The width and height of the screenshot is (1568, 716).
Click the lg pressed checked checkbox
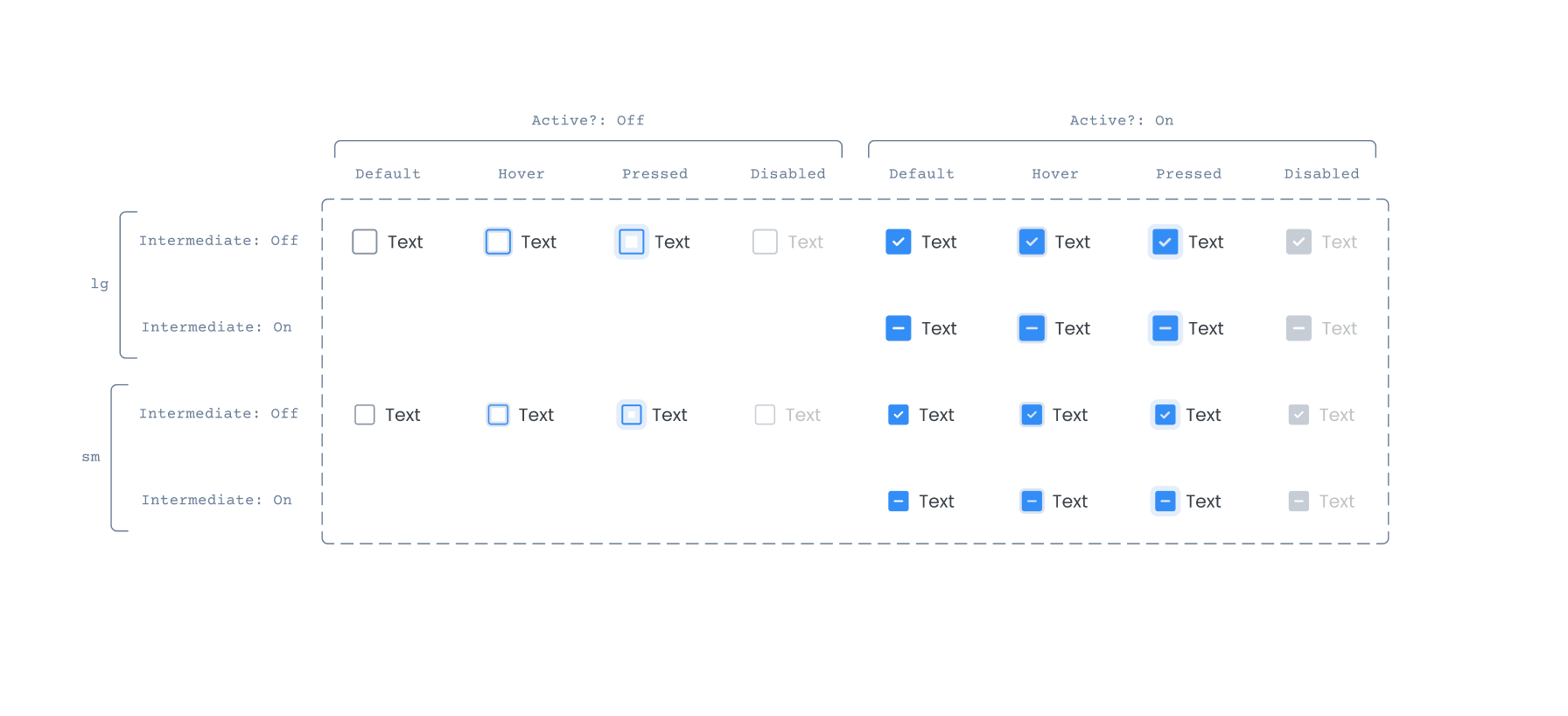pyautogui.click(x=1165, y=242)
